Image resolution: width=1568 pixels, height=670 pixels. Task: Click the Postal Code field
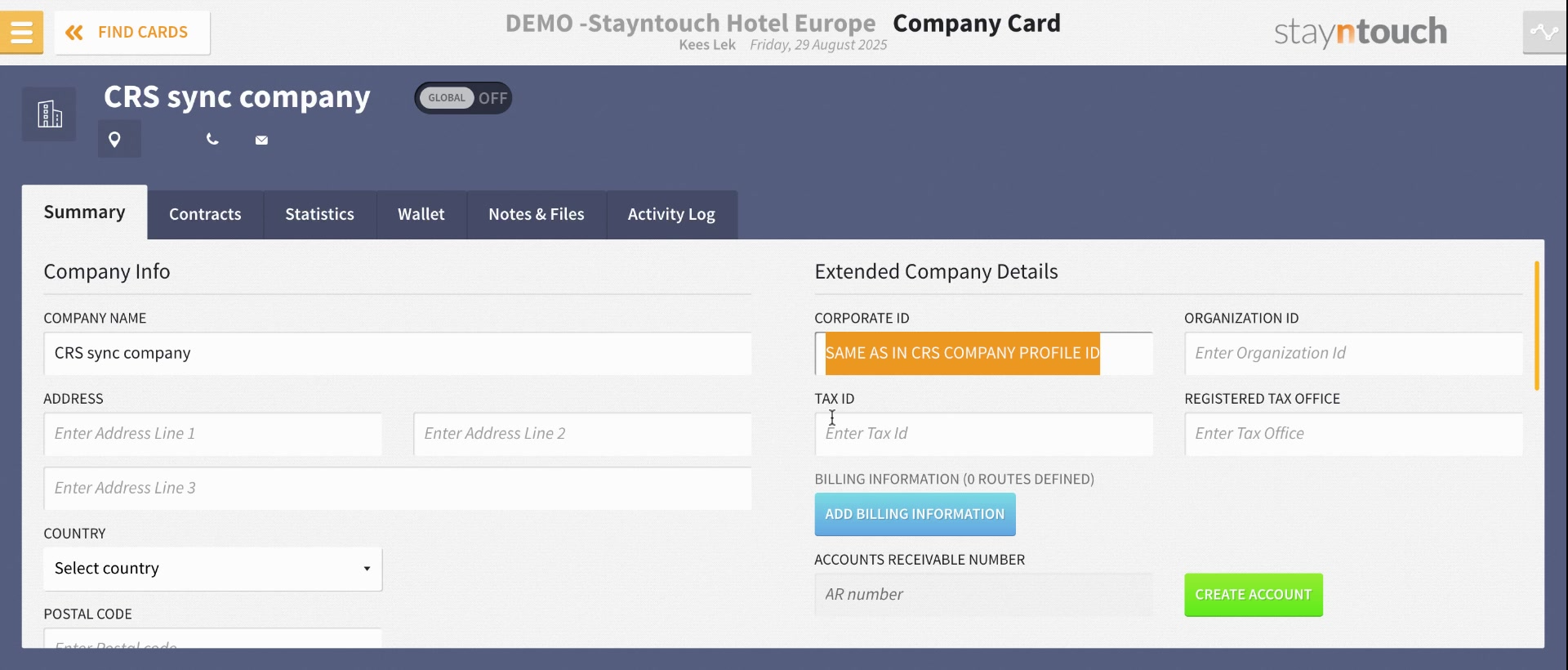(212, 638)
